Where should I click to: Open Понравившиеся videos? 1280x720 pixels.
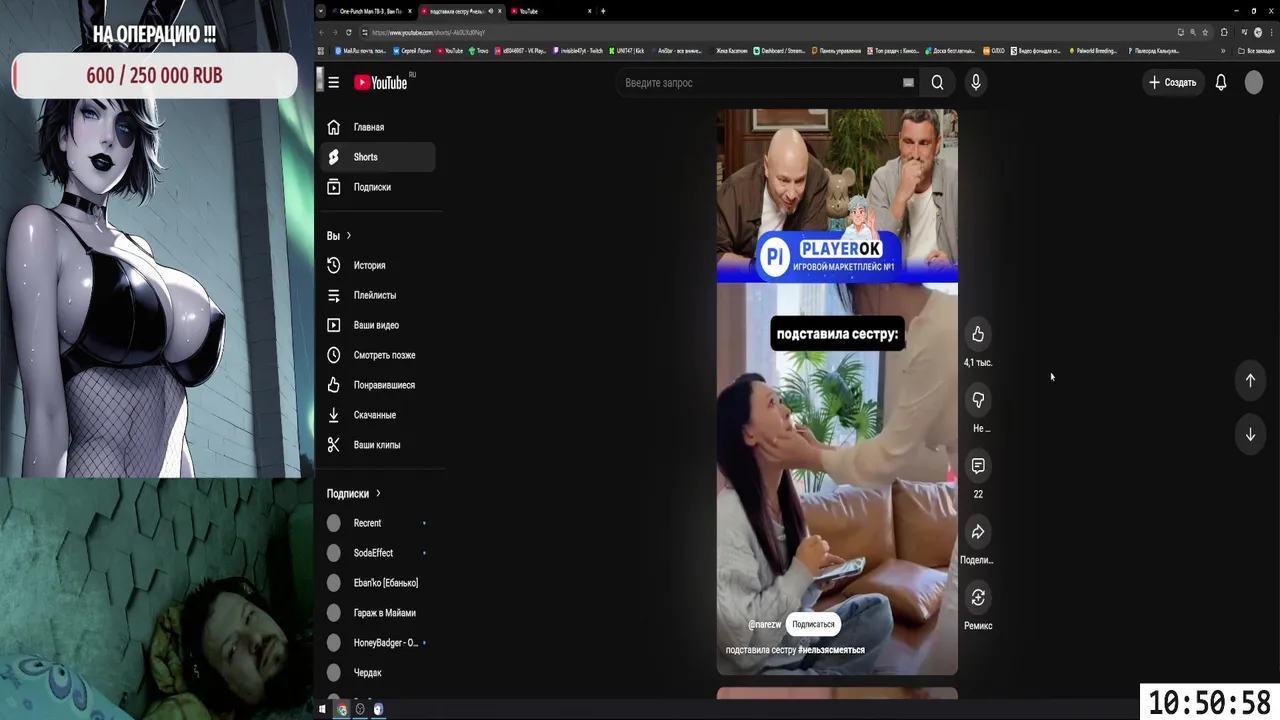tap(378, 385)
